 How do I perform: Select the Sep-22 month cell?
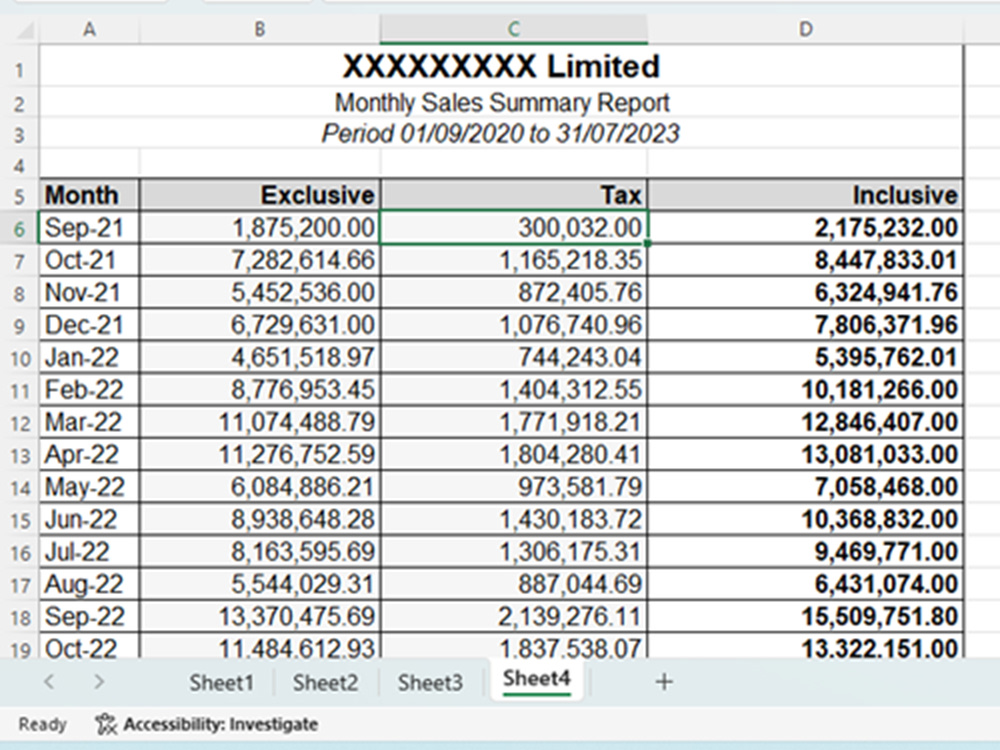89,617
